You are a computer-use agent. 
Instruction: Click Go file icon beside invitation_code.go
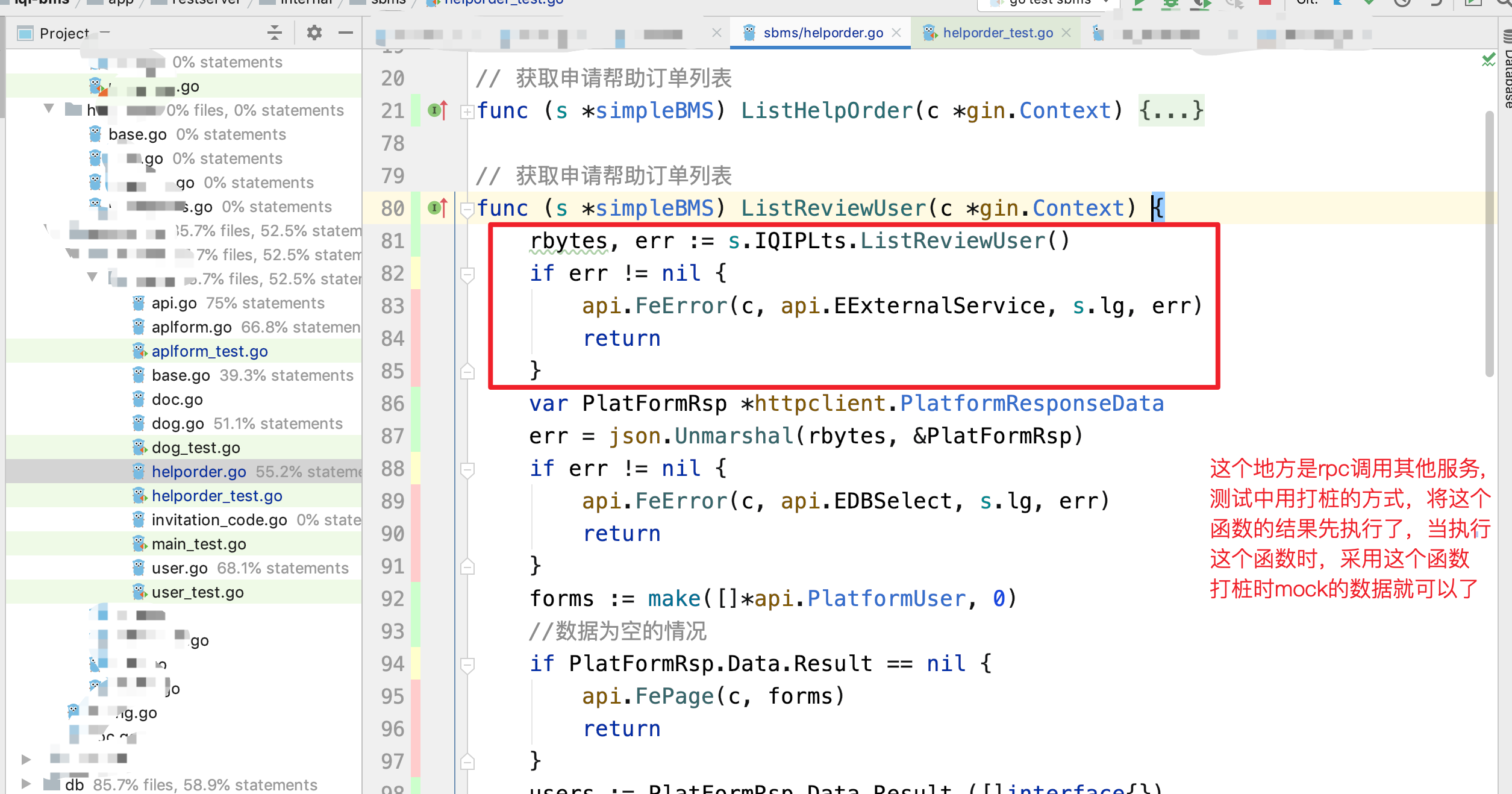[x=139, y=519]
